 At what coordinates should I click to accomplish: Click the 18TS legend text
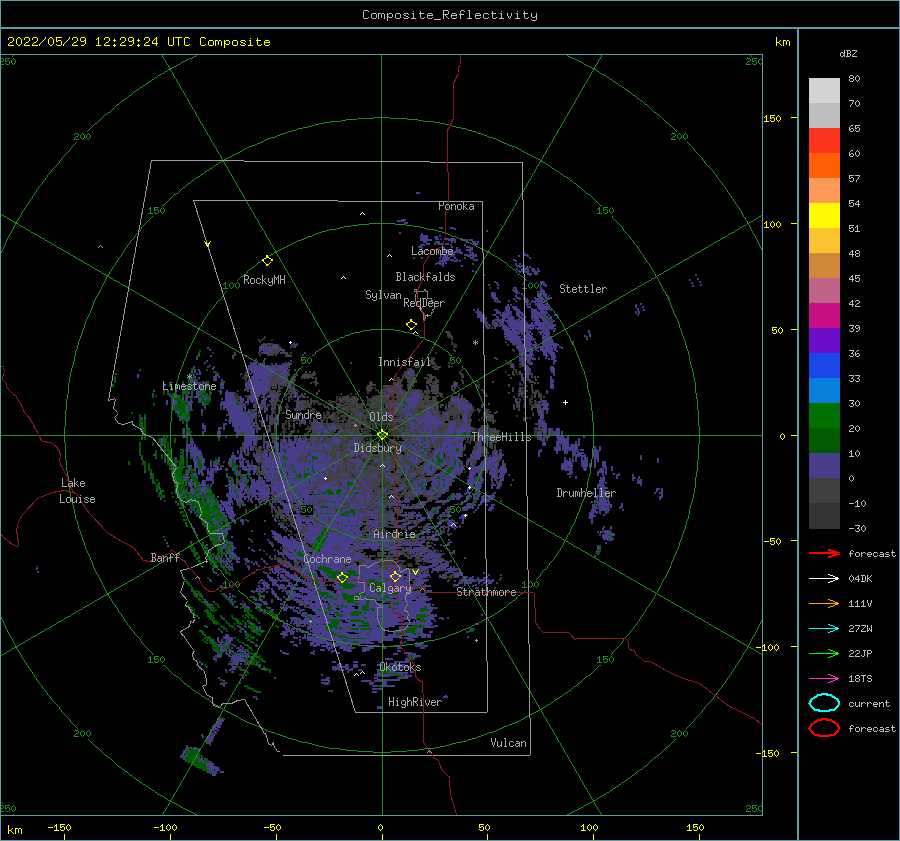pos(860,679)
